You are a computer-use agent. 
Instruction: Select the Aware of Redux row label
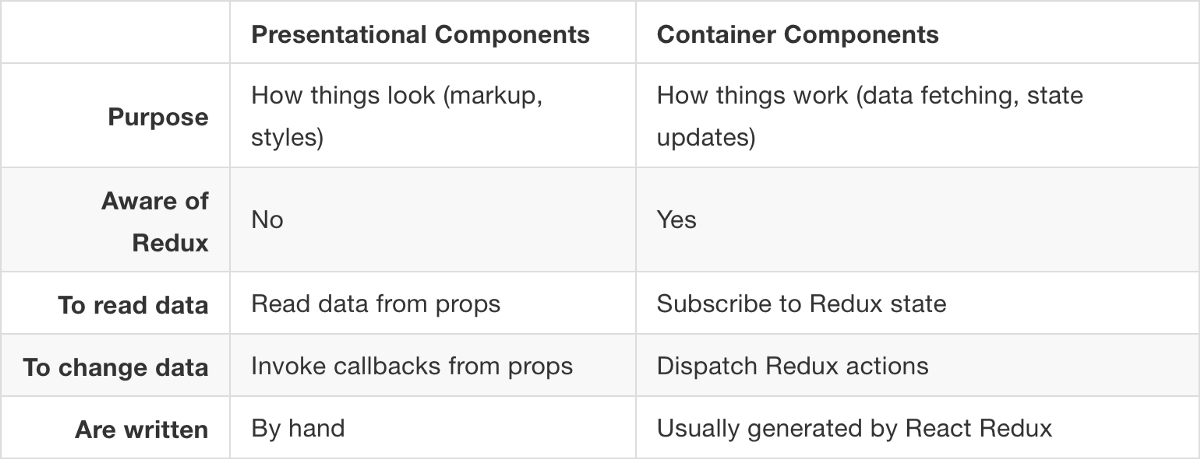coord(155,221)
